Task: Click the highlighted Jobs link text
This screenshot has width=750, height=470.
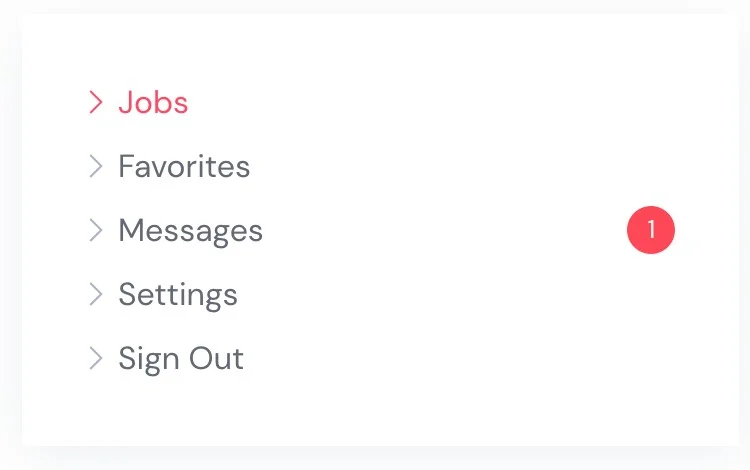Action: 153,102
